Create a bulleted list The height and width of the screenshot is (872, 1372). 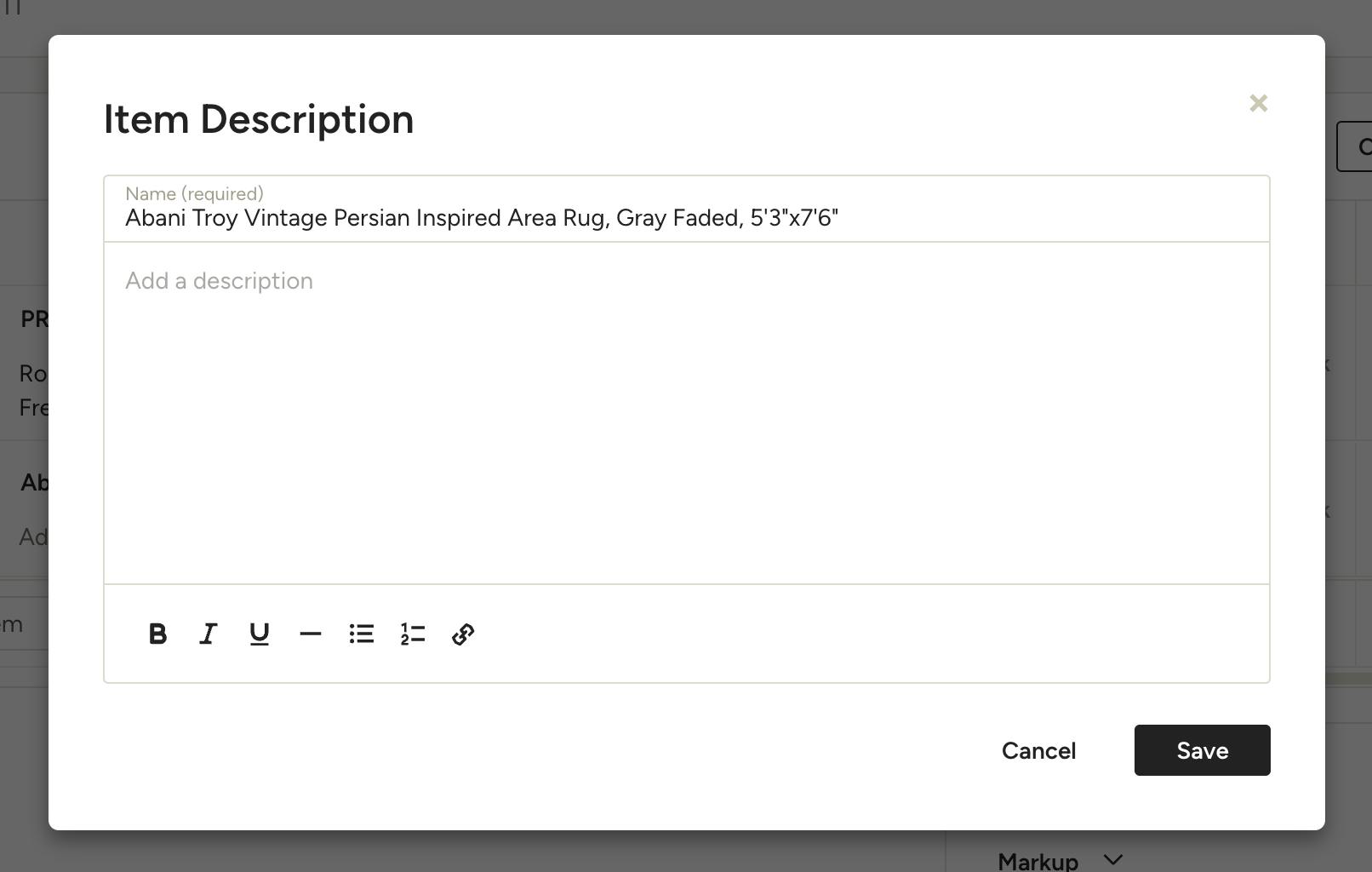(x=361, y=634)
